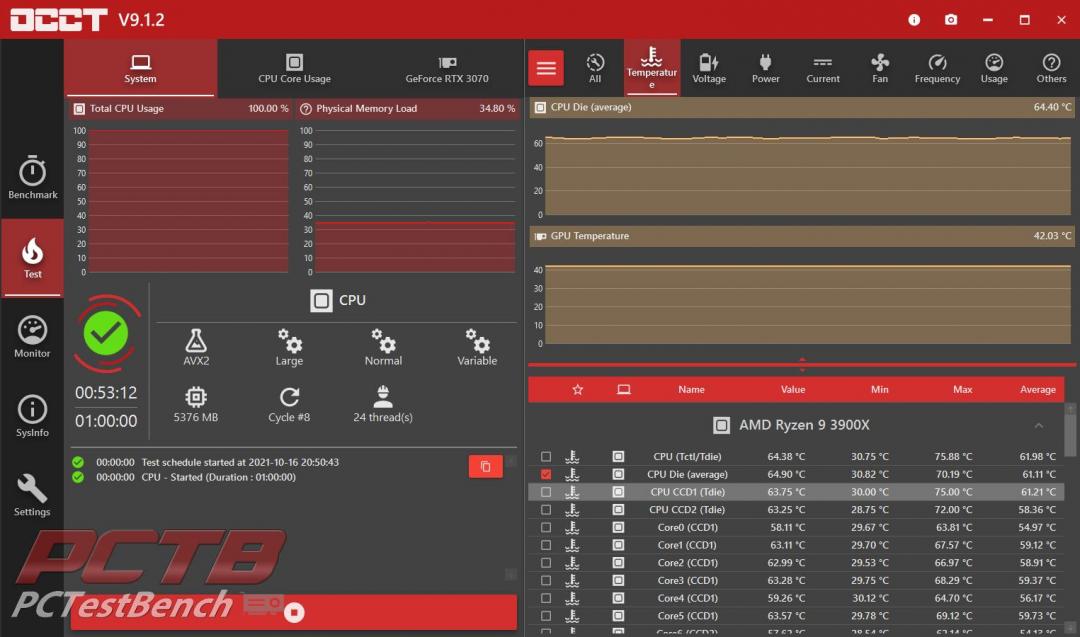Screen dimensions: 1080x637
Task: Sort table by the Max column
Action: [x=962, y=390]
